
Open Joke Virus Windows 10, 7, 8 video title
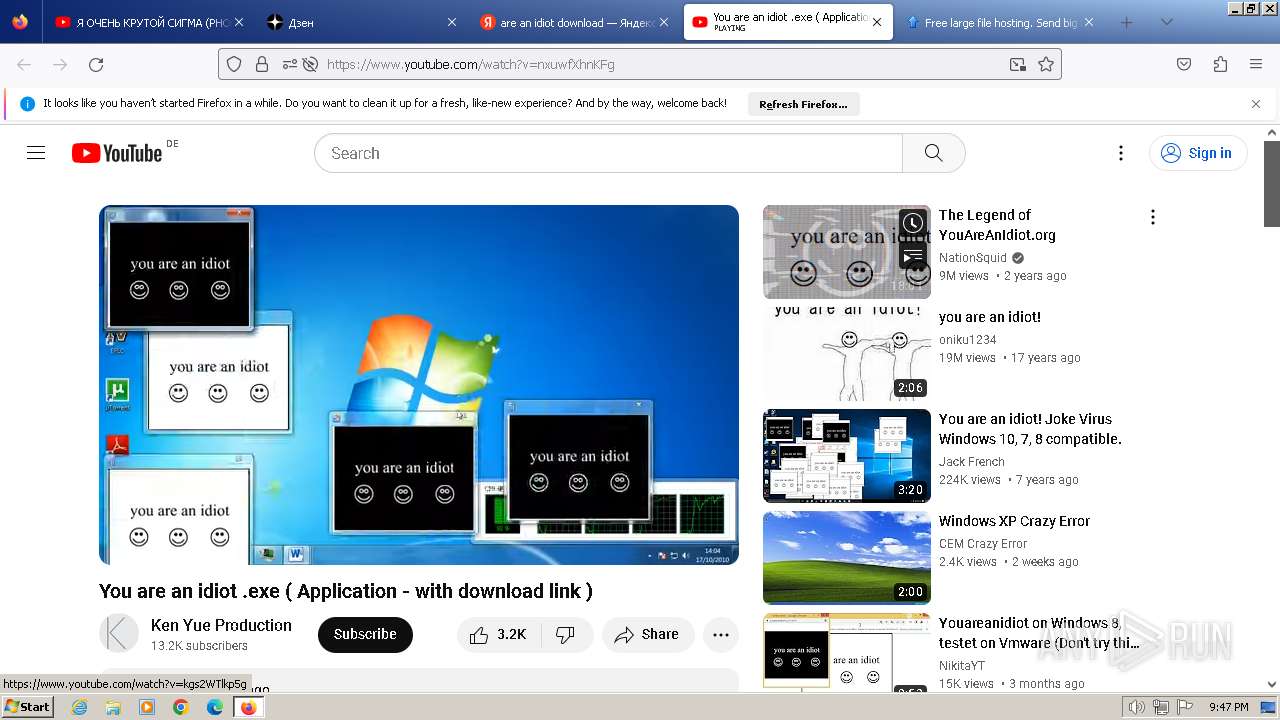(x=1030, y=429)
